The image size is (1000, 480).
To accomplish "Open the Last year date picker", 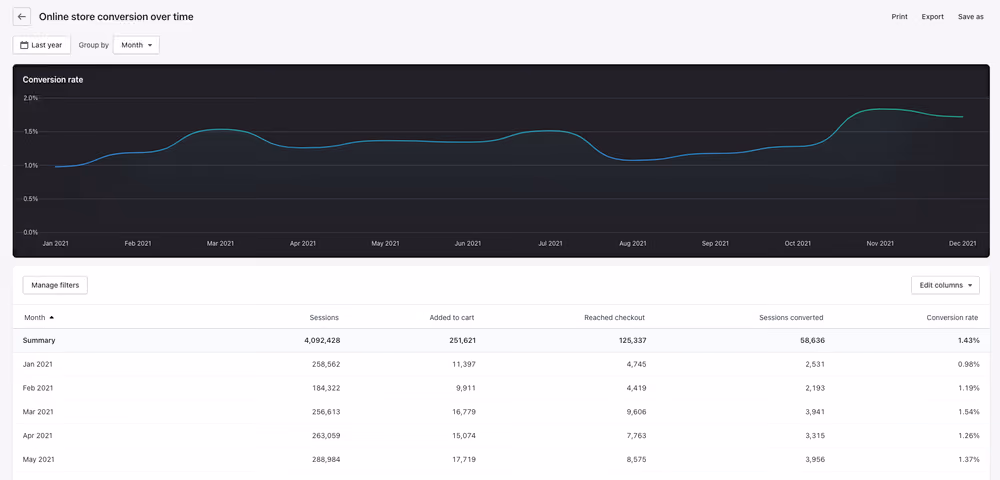I will click(x=41, y=45).
